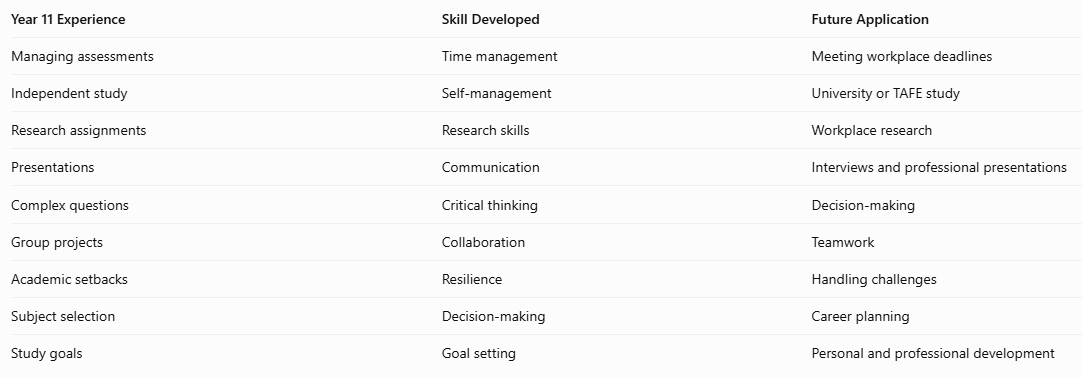The width and height of the screenshot is (1082, 378).
Task: Select the 'Time management' cell
Action: (500, 57)
